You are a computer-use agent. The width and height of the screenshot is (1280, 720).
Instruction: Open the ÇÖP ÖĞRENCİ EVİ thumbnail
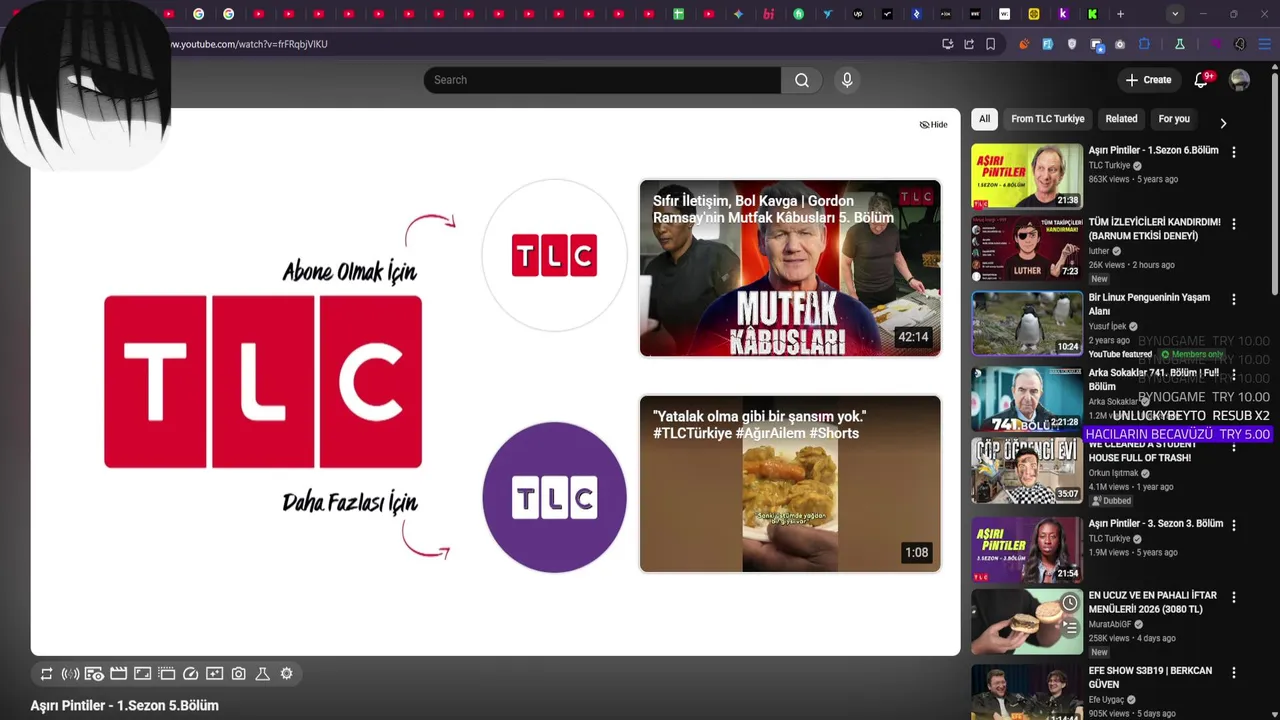(1027, 471)
